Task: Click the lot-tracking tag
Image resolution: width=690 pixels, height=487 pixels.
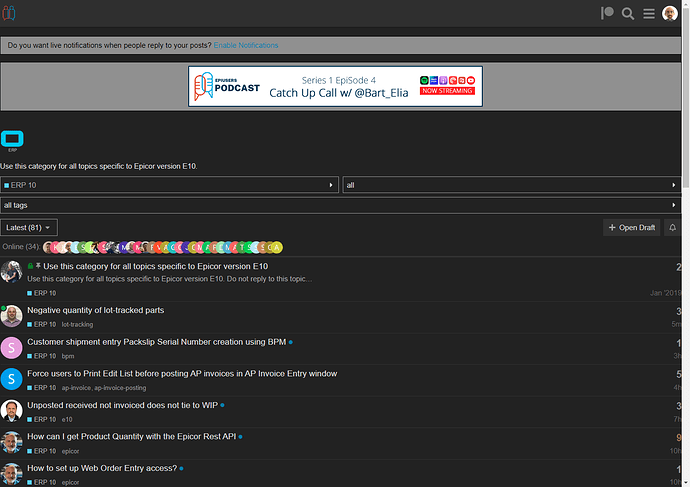Action: click(x=77, y=324)
